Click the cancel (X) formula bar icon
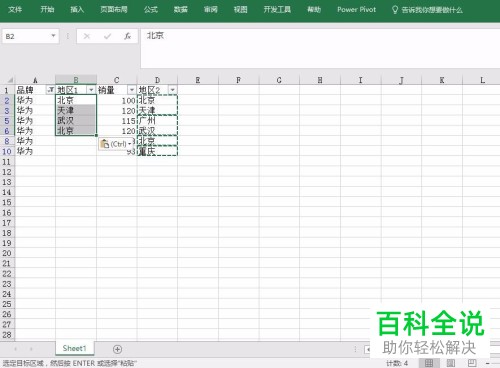The width and height of the screenshot is (500, 368). pyautogui.click(x=87, y=36)
